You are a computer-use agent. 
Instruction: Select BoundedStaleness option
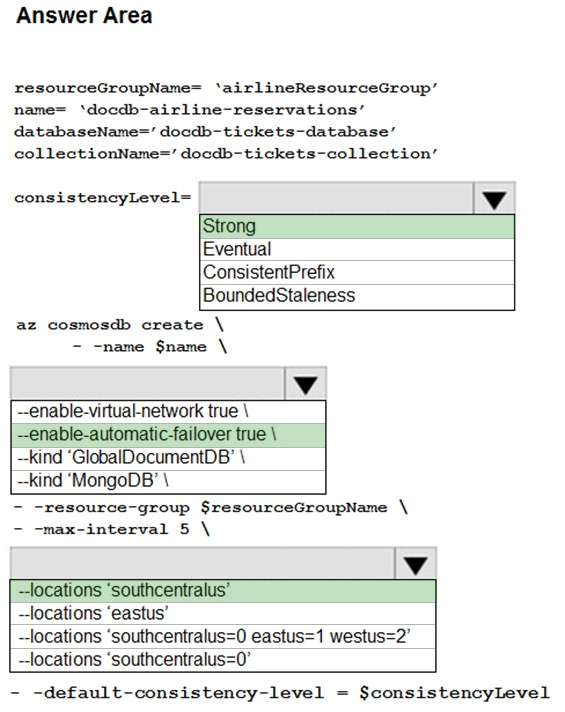coord(357,297)
